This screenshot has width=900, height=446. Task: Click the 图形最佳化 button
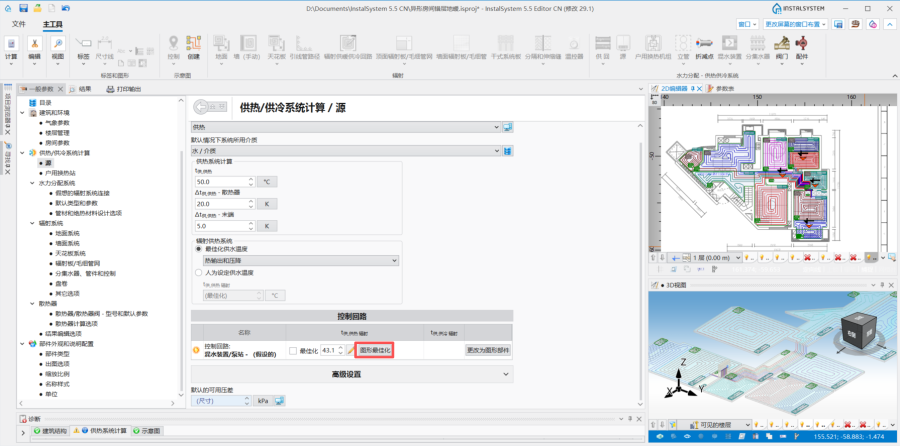click(x=375, y=350)
